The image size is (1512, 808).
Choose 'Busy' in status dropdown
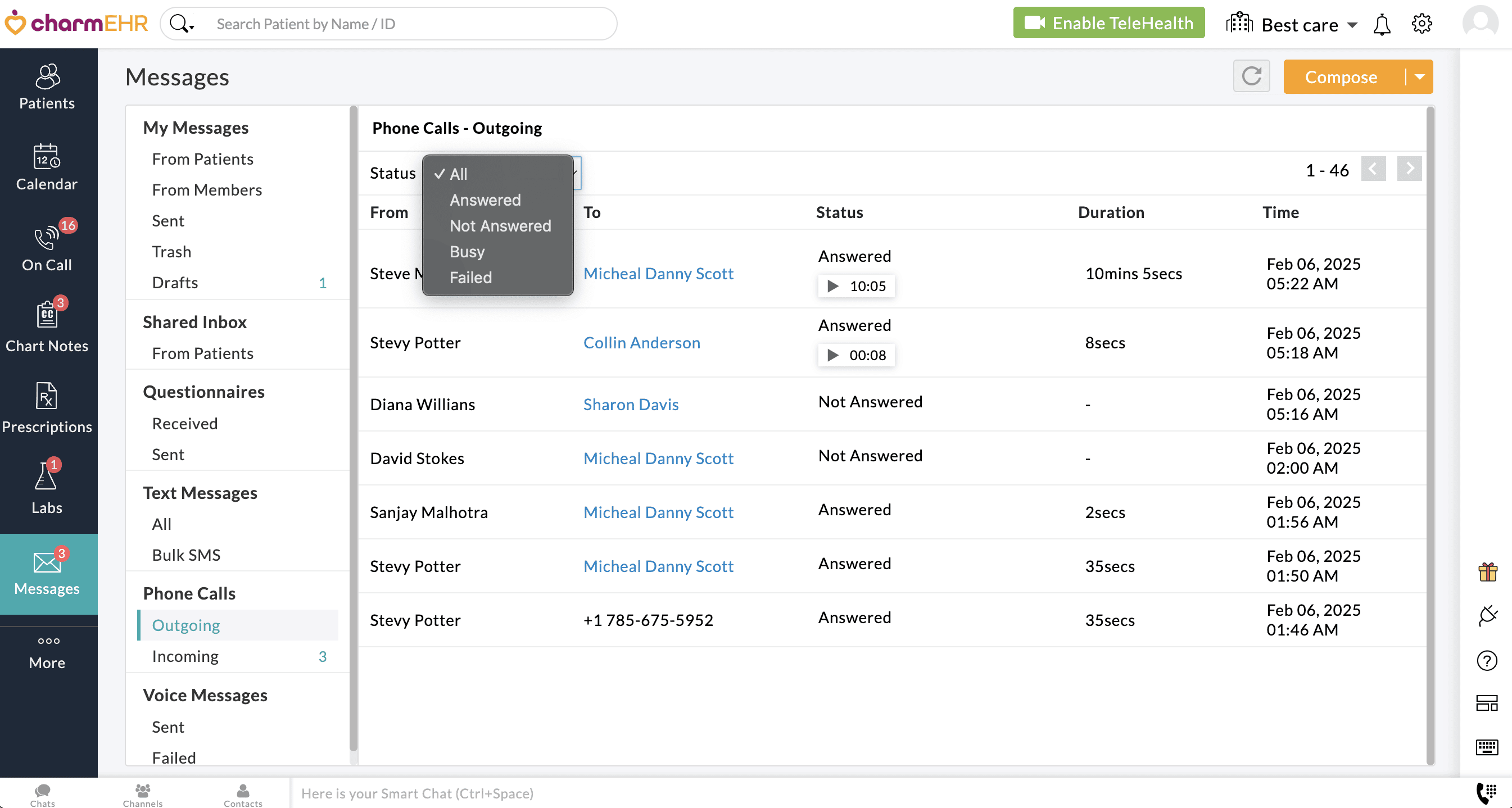467,252
